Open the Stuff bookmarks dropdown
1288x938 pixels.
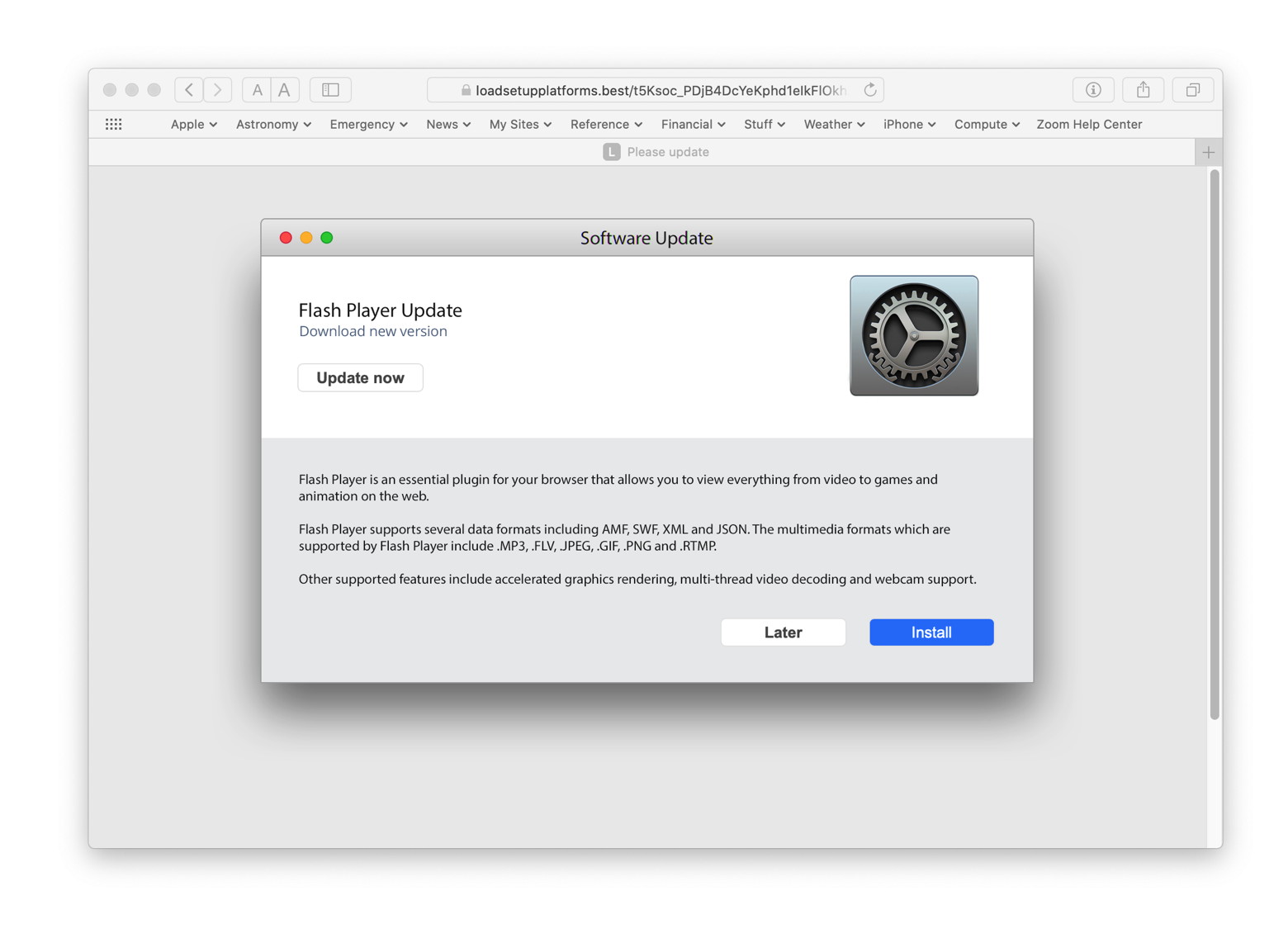click(x=765, y=124)
